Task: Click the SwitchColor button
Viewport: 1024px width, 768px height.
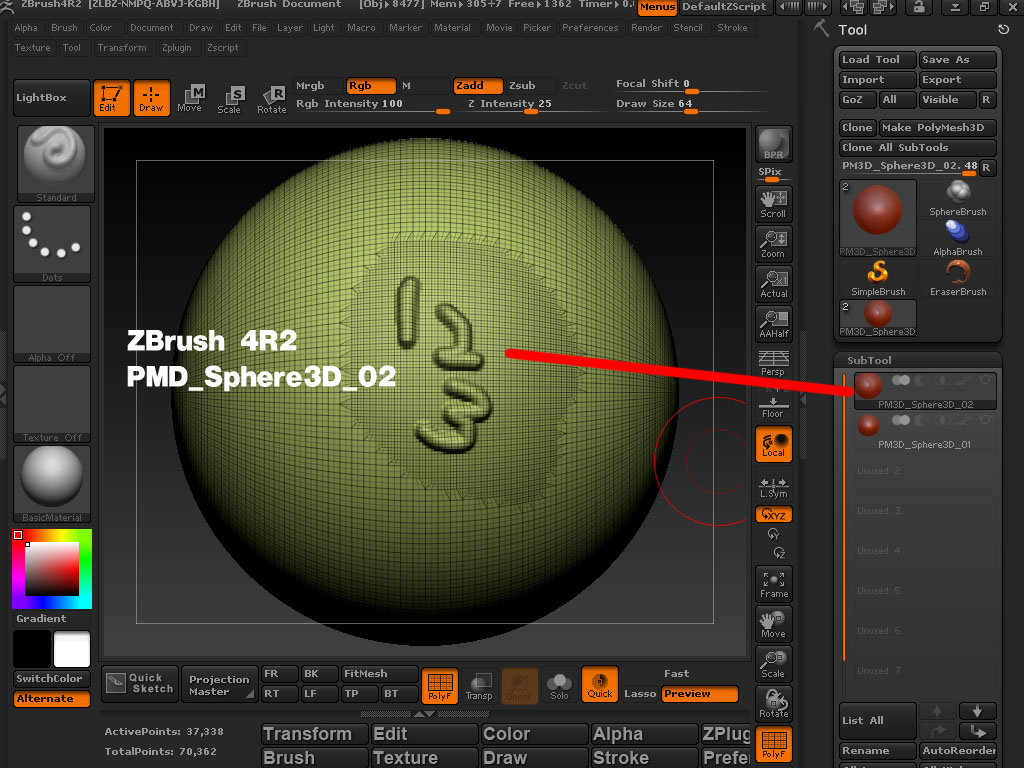Action: click(x=52, y=679)
